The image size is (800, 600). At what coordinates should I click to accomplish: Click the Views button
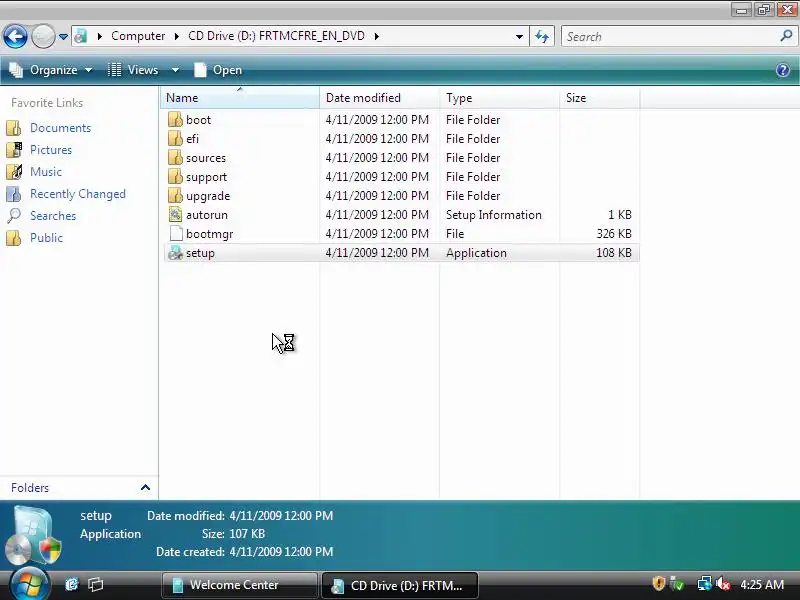tap(134, 70)
